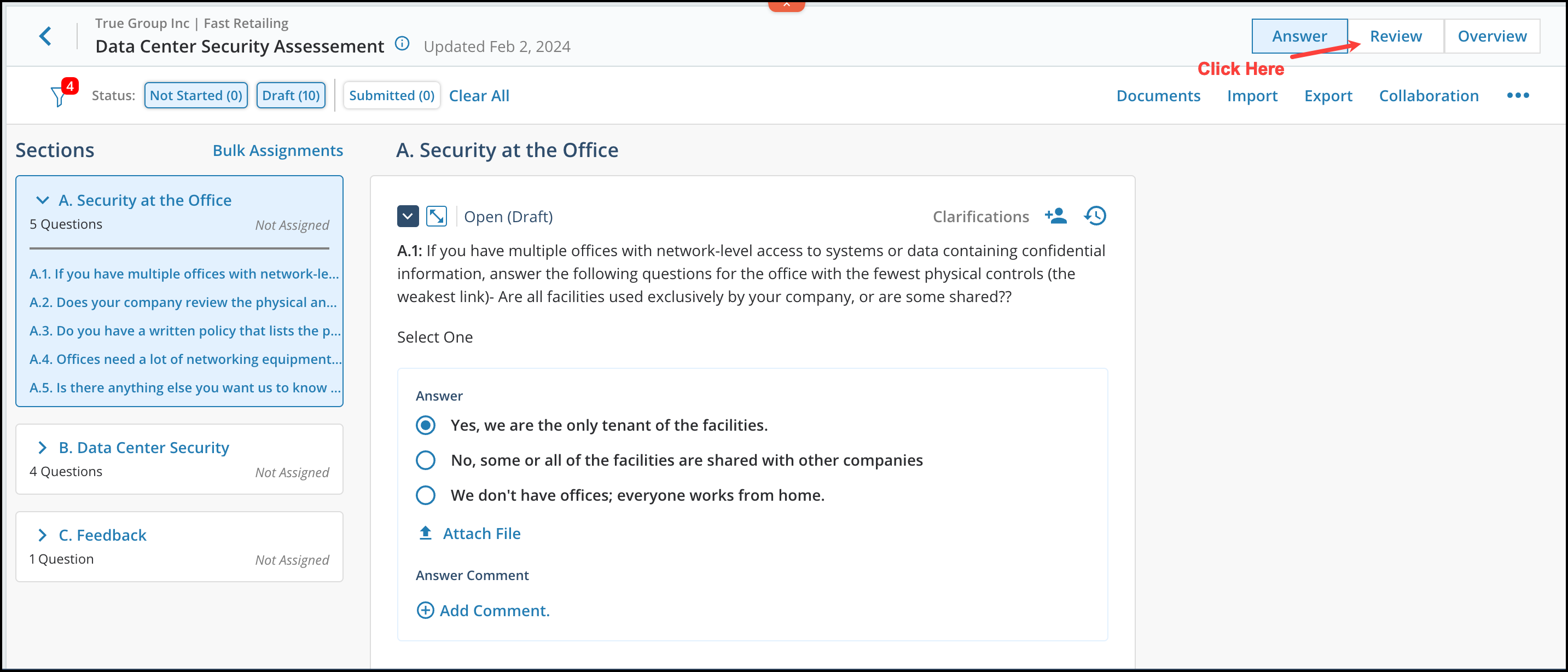
Task: Open Bulk Assignments
Action: pos(277,150)
